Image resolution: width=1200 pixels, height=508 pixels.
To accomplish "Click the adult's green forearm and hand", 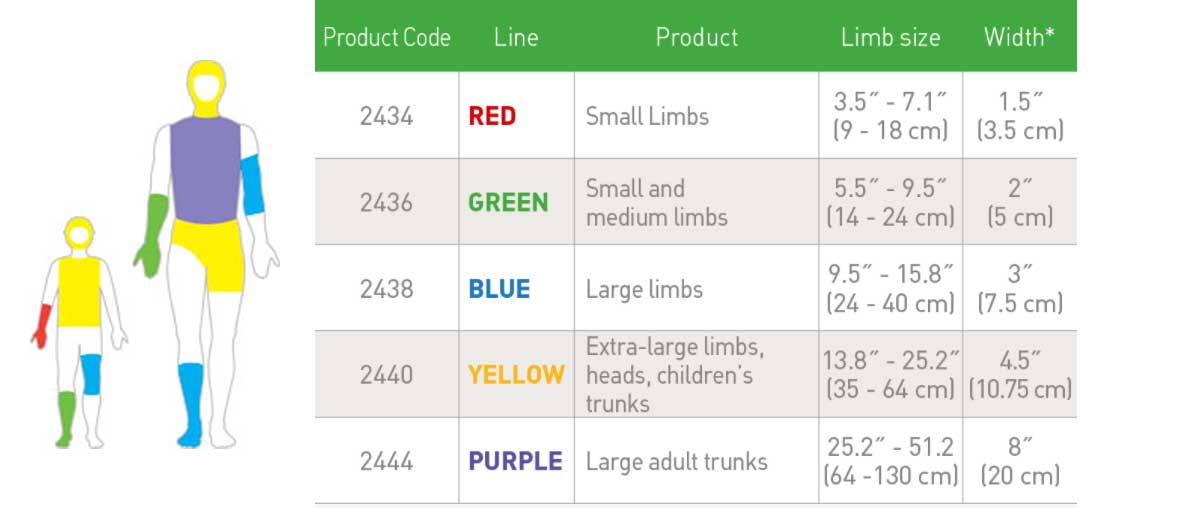I will click(x=153, y=235).
